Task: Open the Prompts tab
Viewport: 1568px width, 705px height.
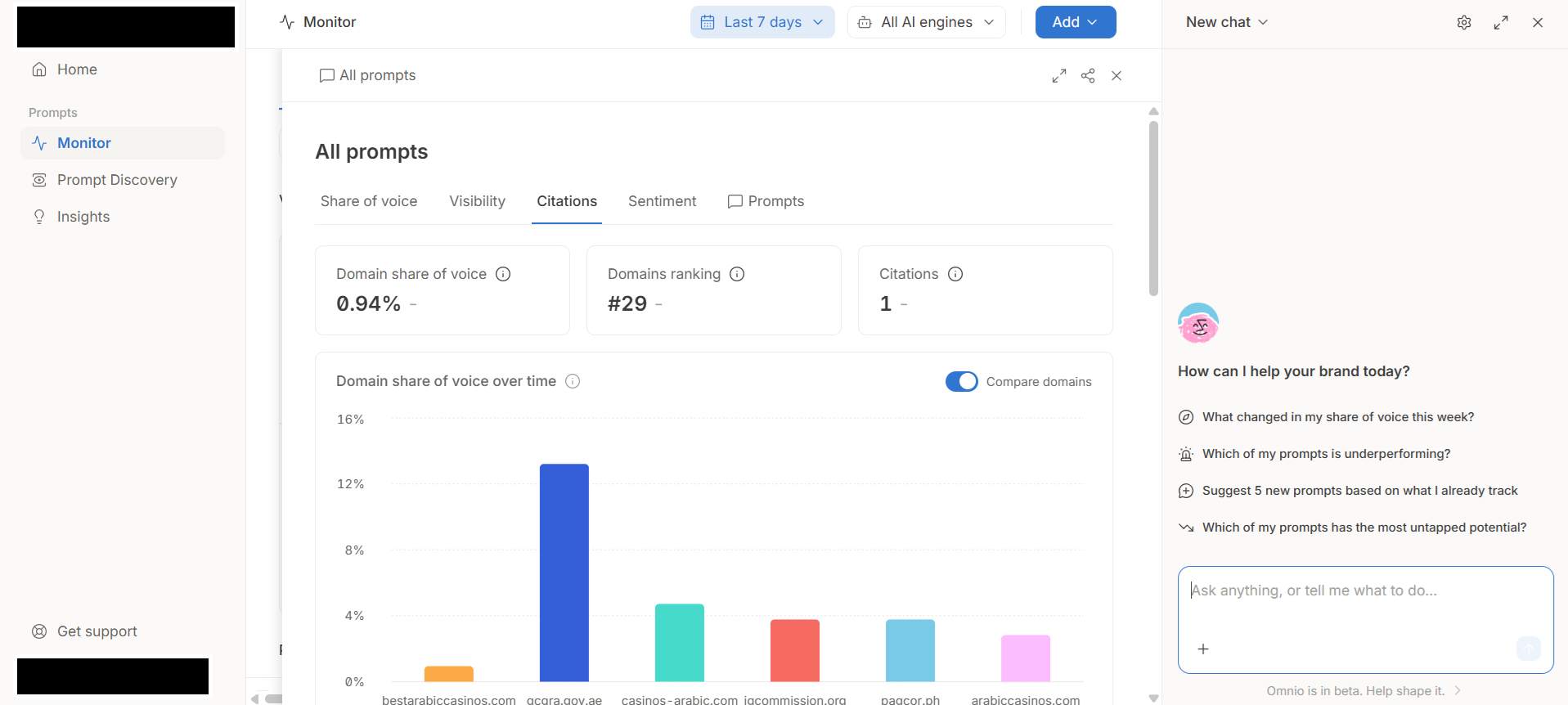Action: click(766, 201)
